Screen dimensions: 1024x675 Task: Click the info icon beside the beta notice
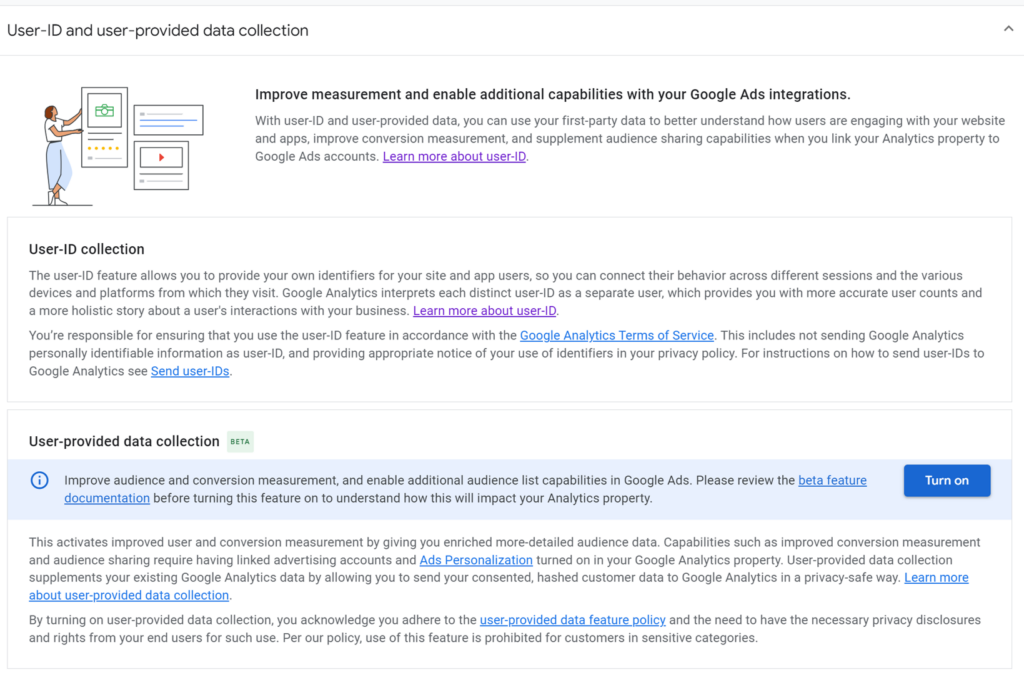pos(39,480)
